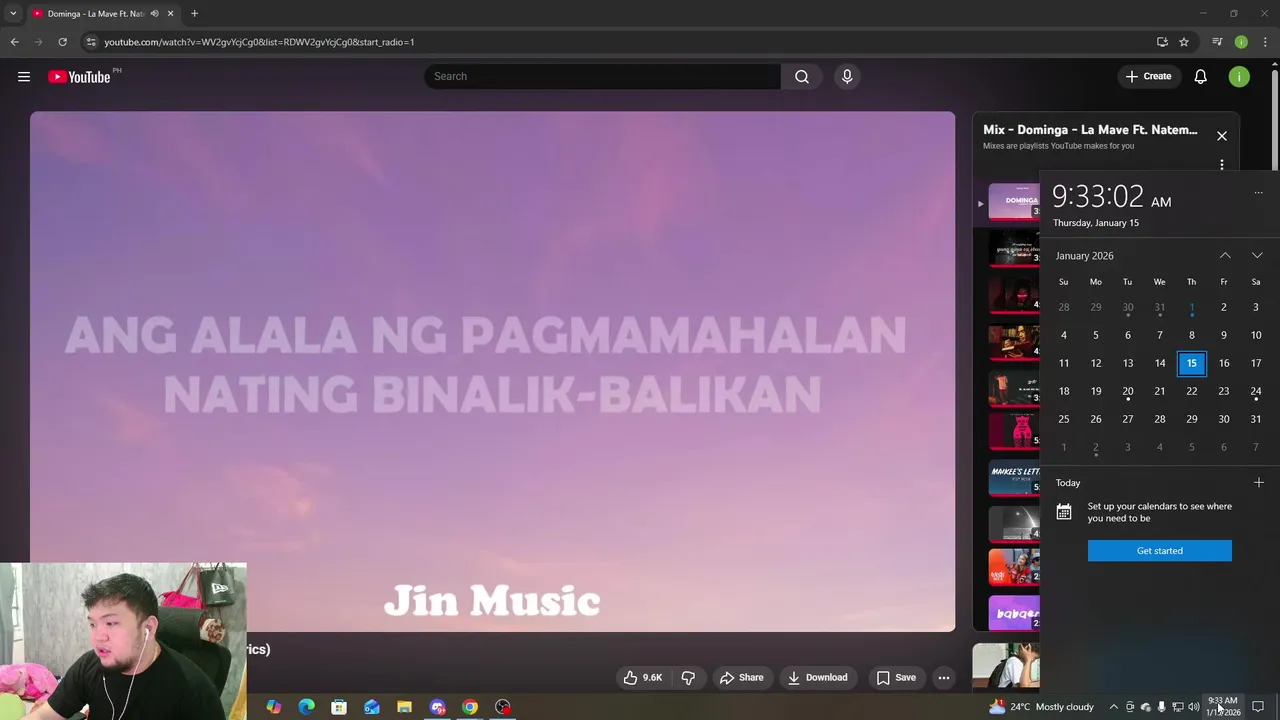Start voice search with the microphone
The height and width of the screenshot is (720, 1280).
coord(847,77)
